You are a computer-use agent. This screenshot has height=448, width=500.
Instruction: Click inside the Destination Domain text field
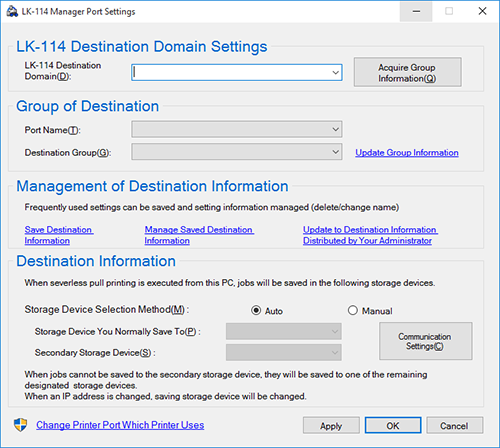coord(231,72)
